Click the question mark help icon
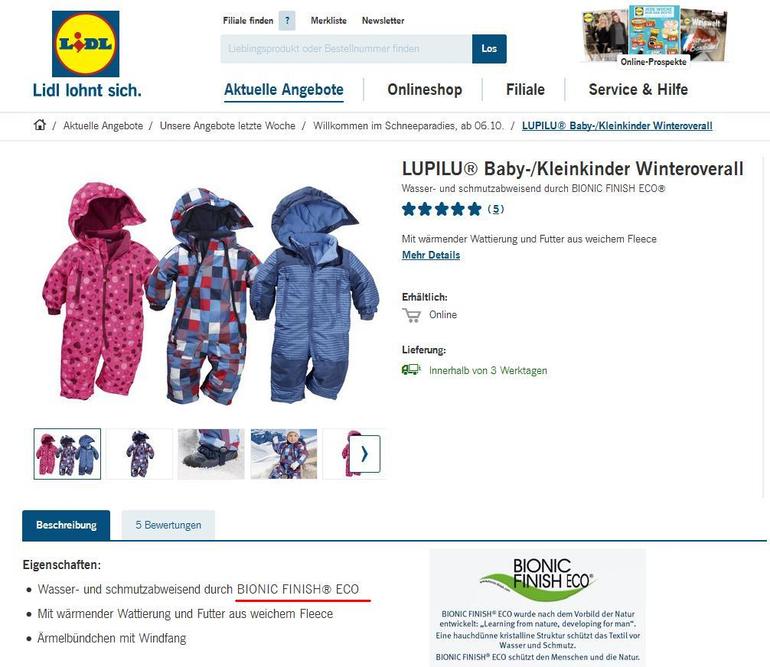This screenshot has width=770, height=667. tap(287, 21)
